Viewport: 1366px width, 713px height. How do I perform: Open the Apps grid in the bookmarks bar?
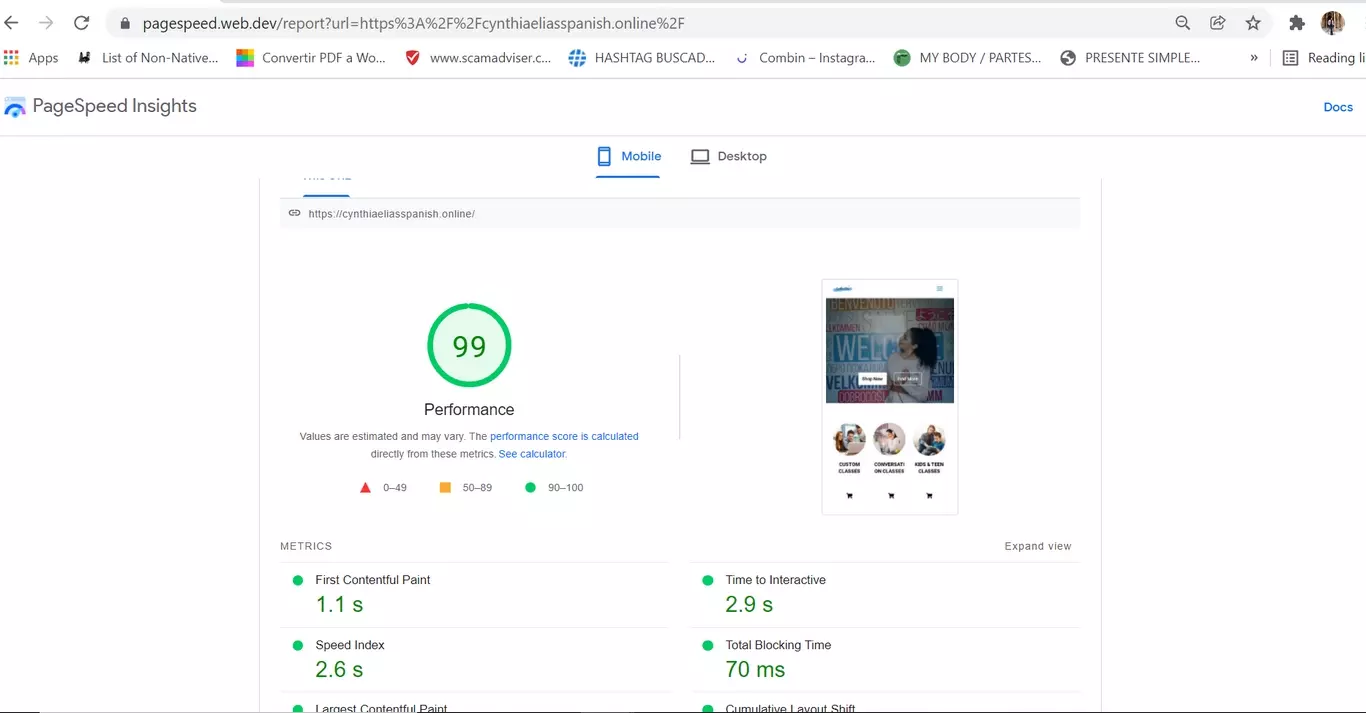[x=31, y=58]
